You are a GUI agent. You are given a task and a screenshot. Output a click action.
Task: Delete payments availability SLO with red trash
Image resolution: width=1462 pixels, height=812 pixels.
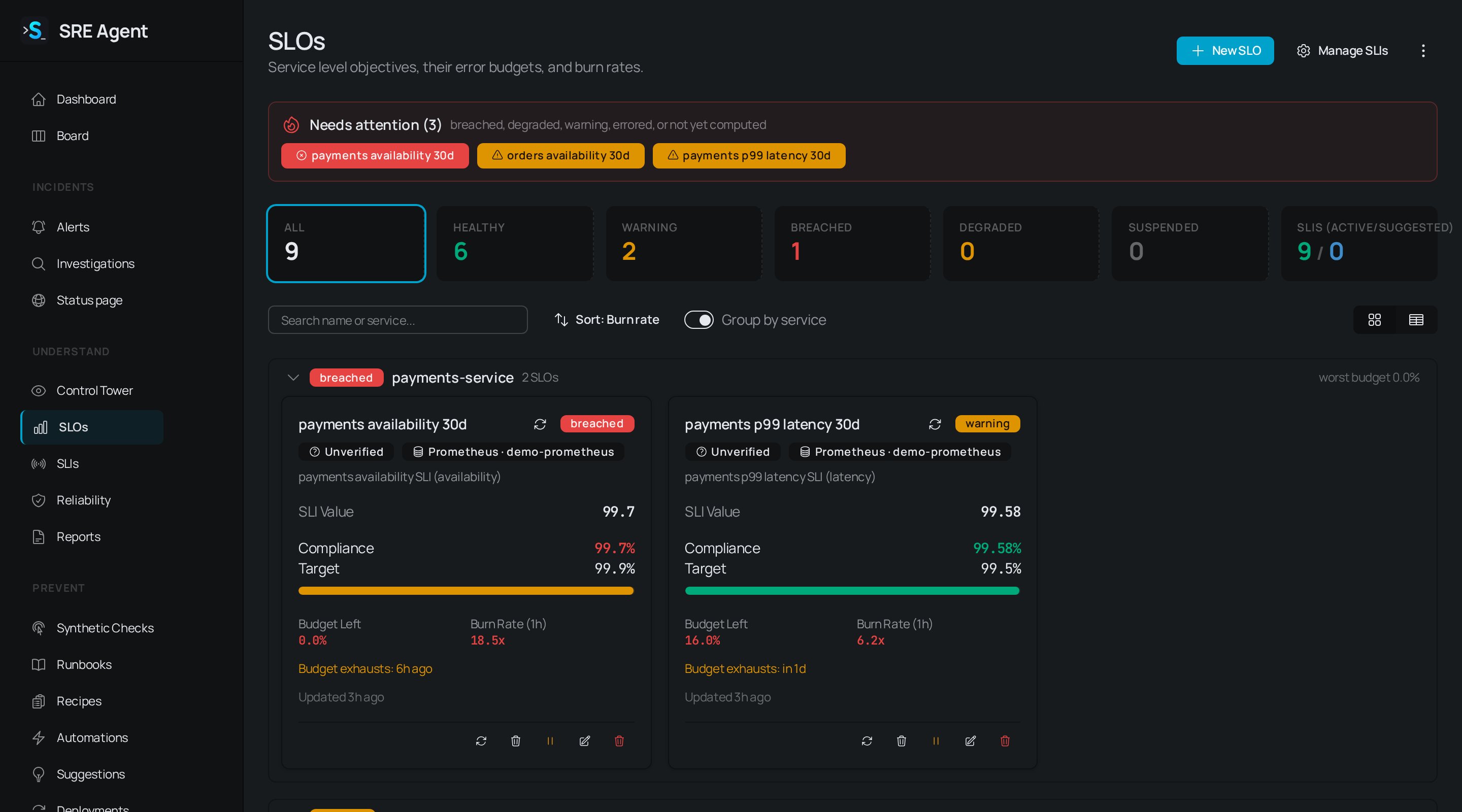[x=619, y=741]
